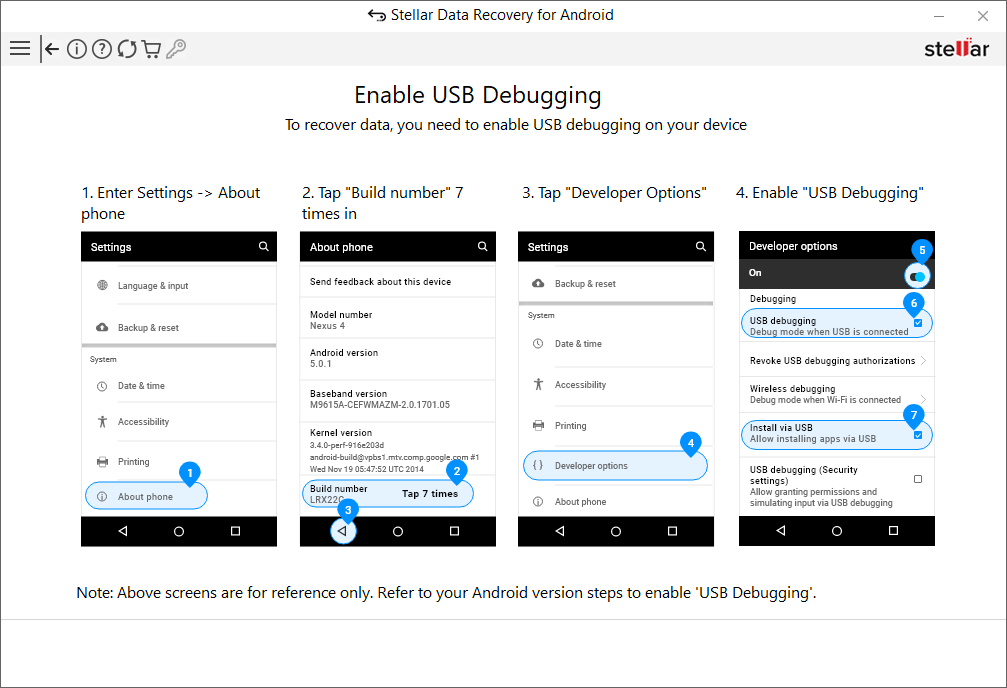Open the Help icon

click(101, 48)
